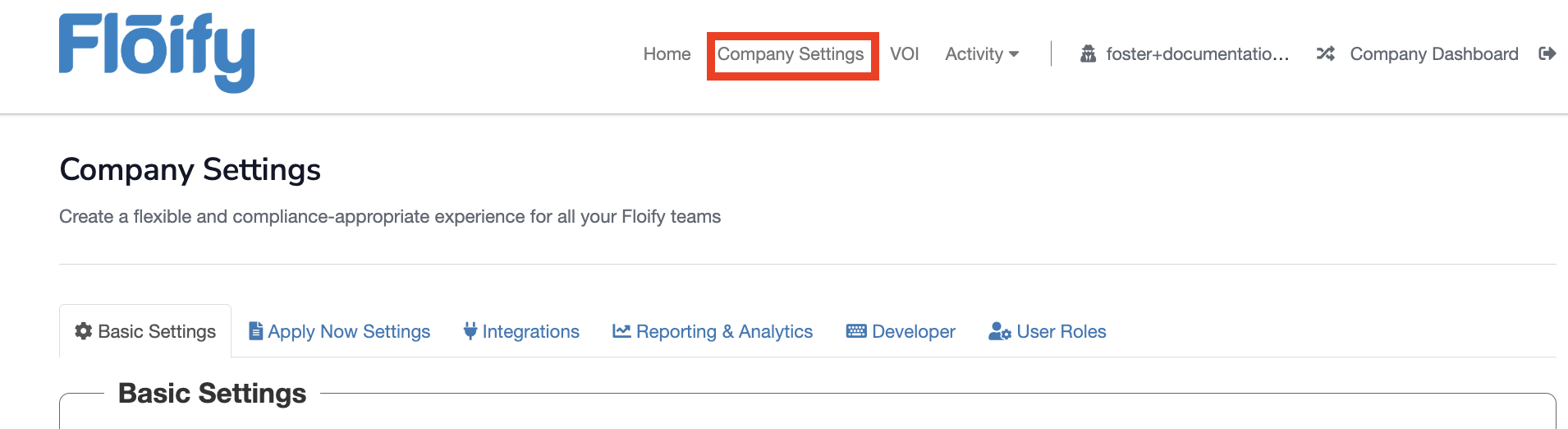Switch to the Developer tab label
Viewport: 1568px width, 429px height.
tap(914, 331)
